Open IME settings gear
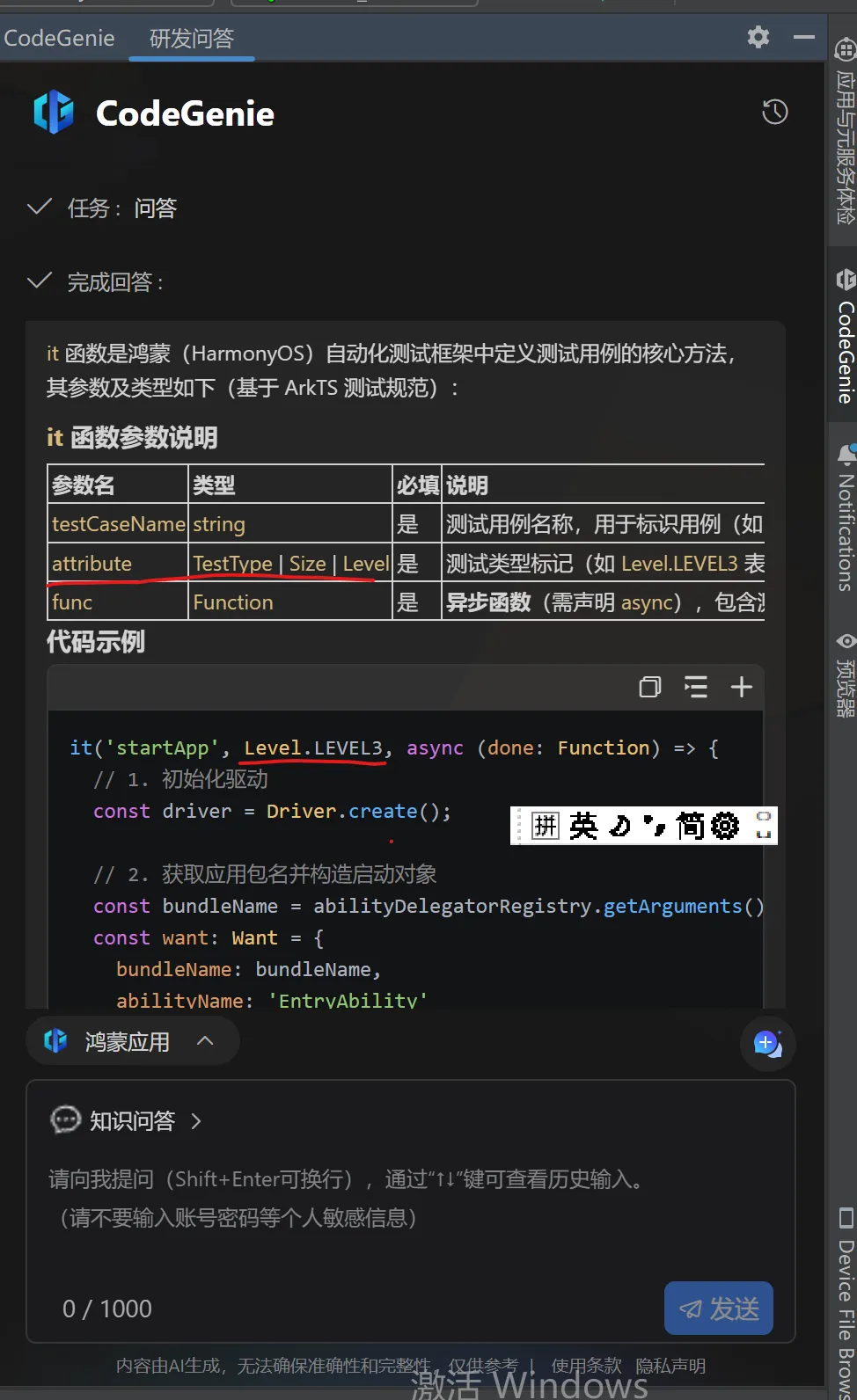Screen dimensions: 857x1400 point(725,826)
